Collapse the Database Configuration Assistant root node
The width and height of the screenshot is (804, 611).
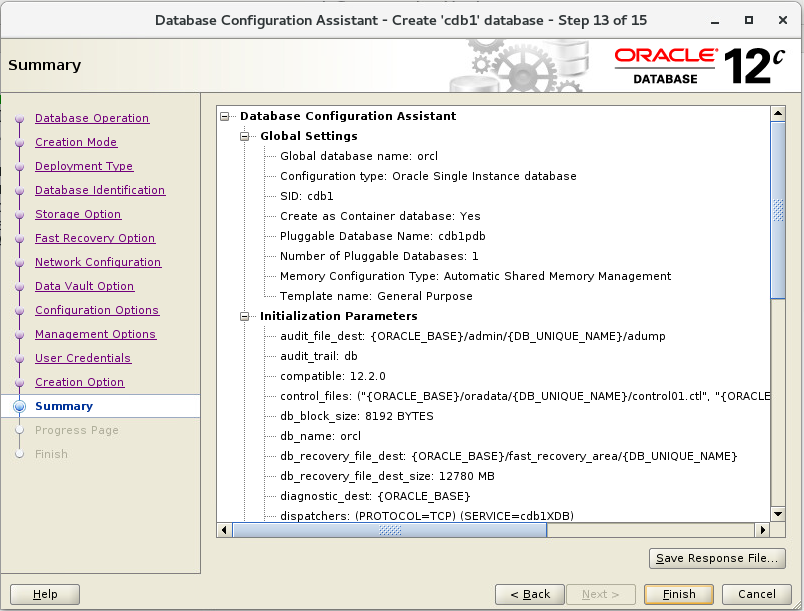click(x=225, y=116)
